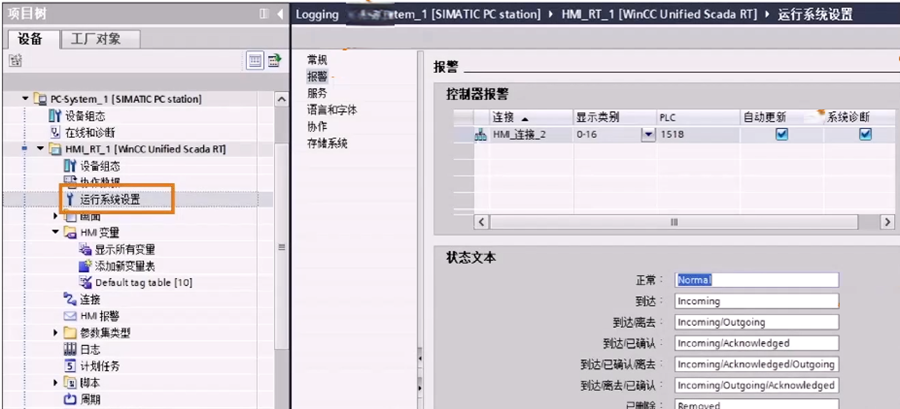
Task: Click the 在线和诊断 icon
Action: [x=55, y=133]
